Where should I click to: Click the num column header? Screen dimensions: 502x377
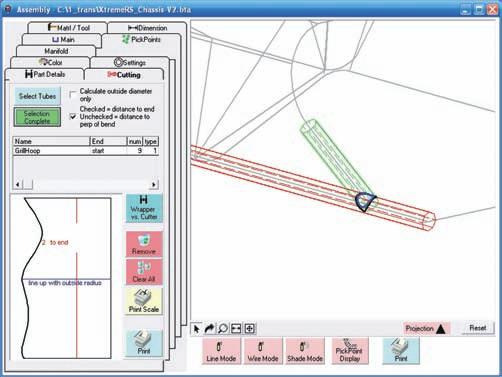(135, 141)
